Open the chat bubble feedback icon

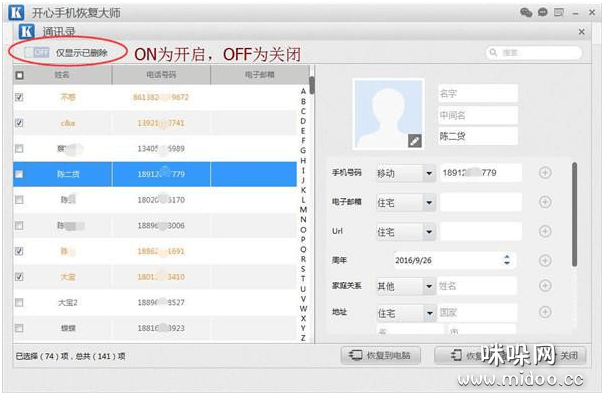(542, 12)
